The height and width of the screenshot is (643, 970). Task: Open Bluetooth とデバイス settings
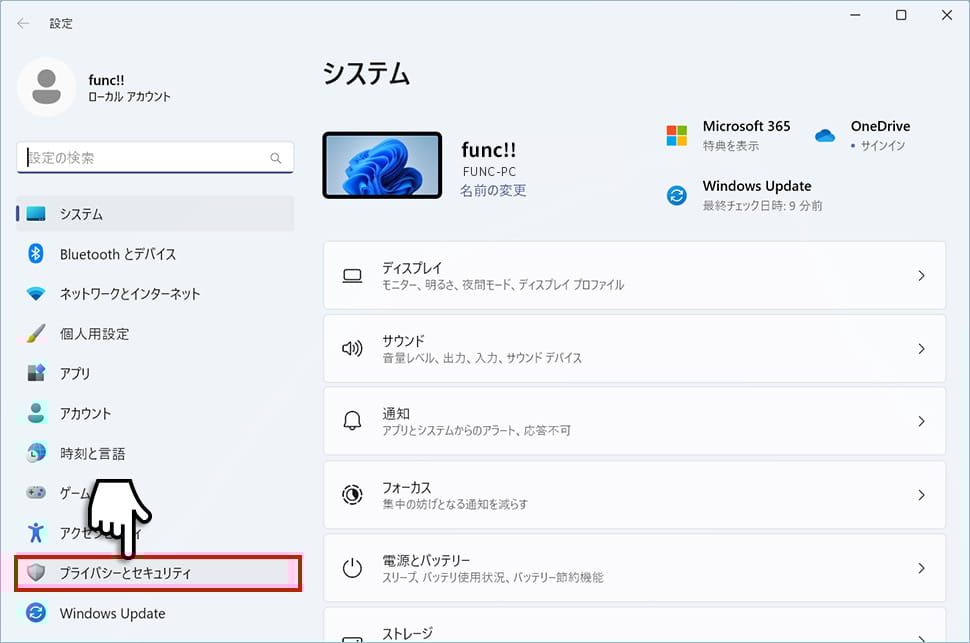155,254
